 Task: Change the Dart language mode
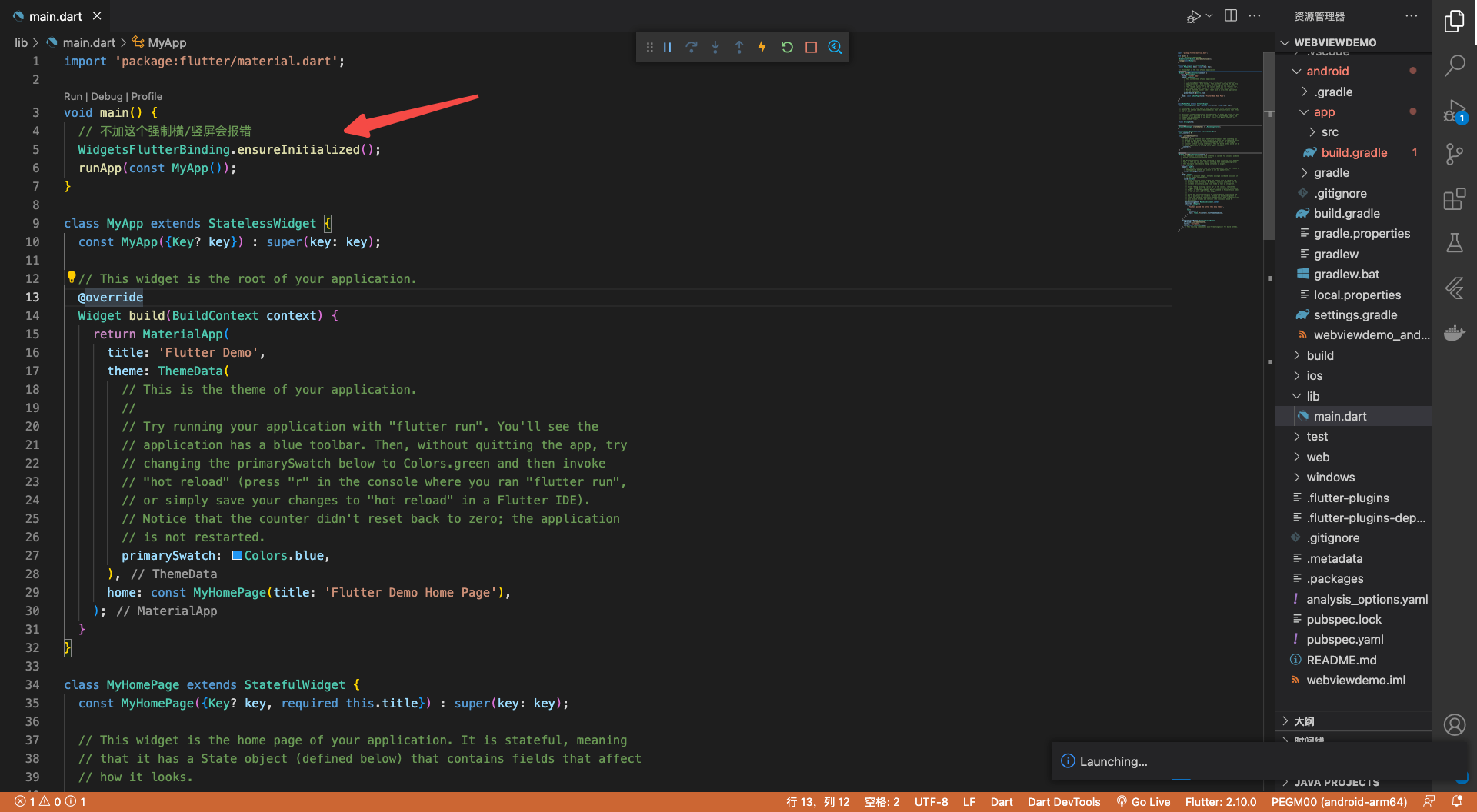tap(1002, 801)
